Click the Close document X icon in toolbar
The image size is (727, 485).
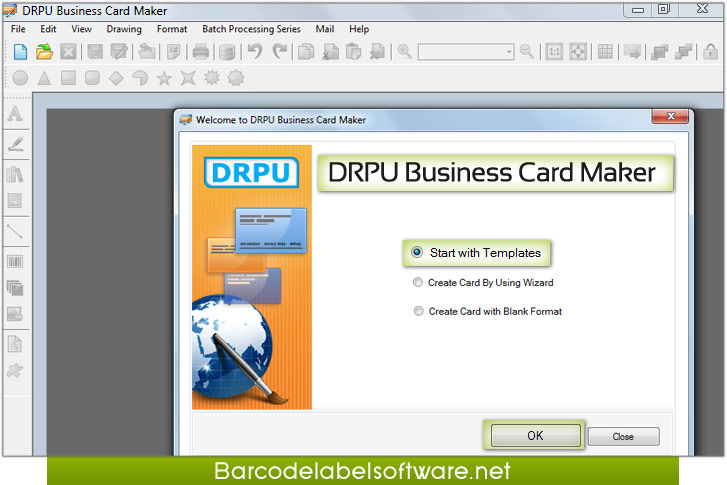tap(68, 51)
